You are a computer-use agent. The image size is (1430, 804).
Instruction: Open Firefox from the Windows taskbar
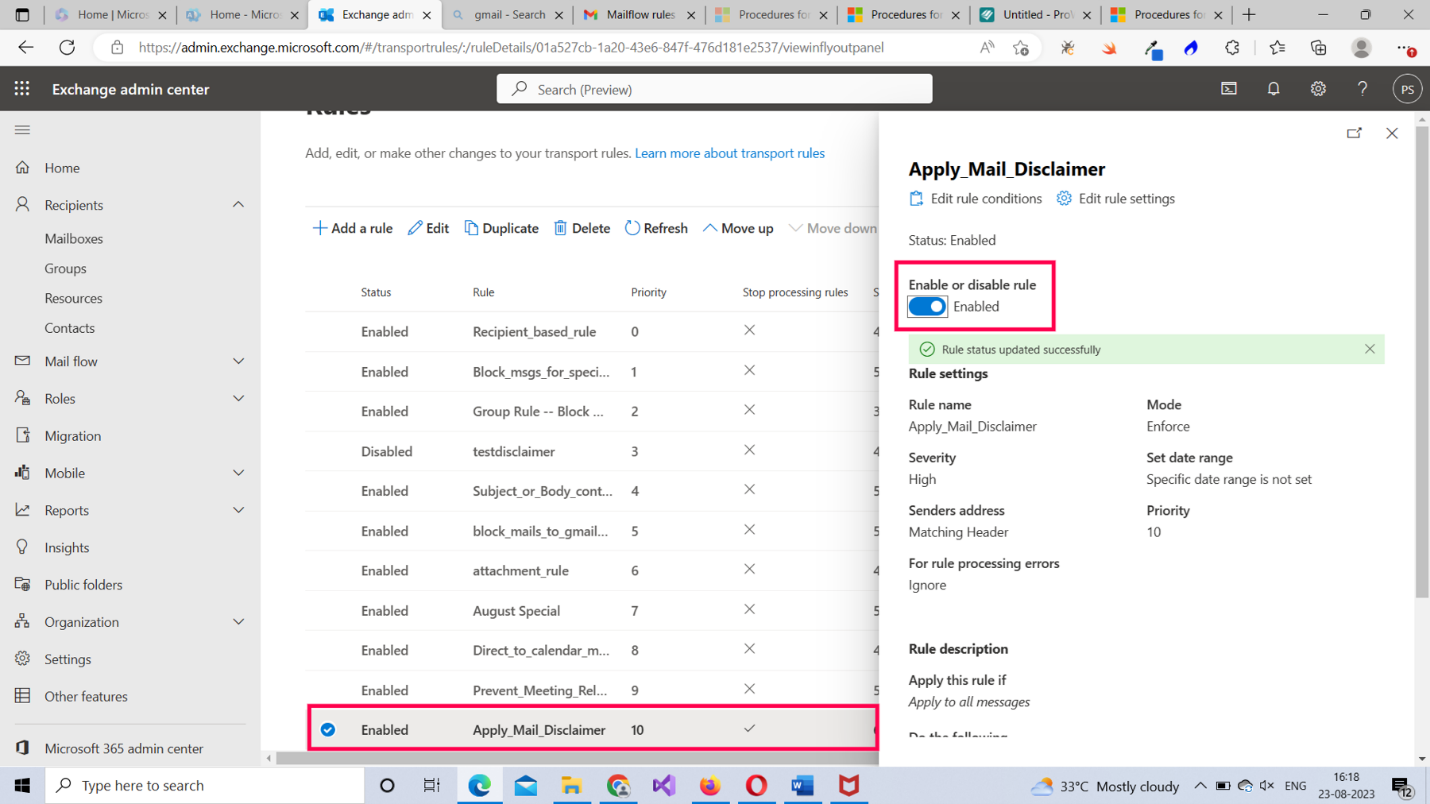pyautogui.click(x=710, y=786)
